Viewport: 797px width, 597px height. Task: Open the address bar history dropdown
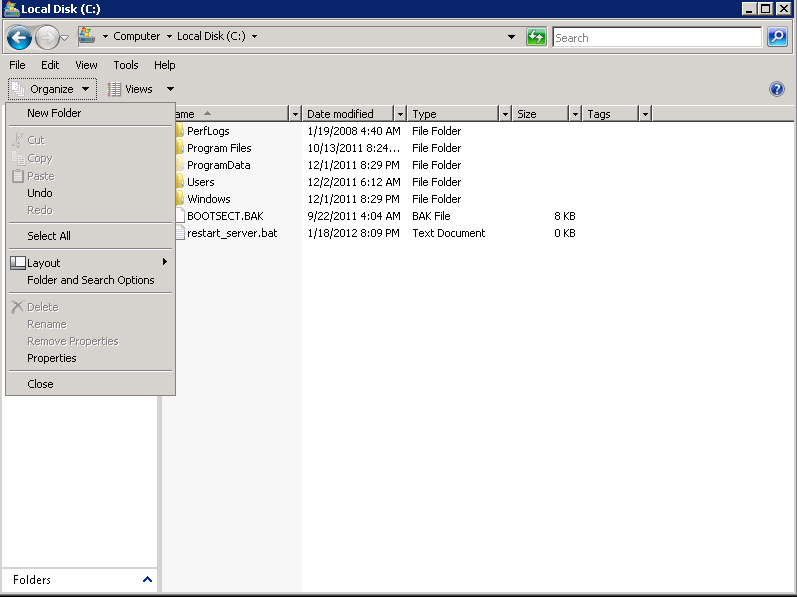click(511, 37)
